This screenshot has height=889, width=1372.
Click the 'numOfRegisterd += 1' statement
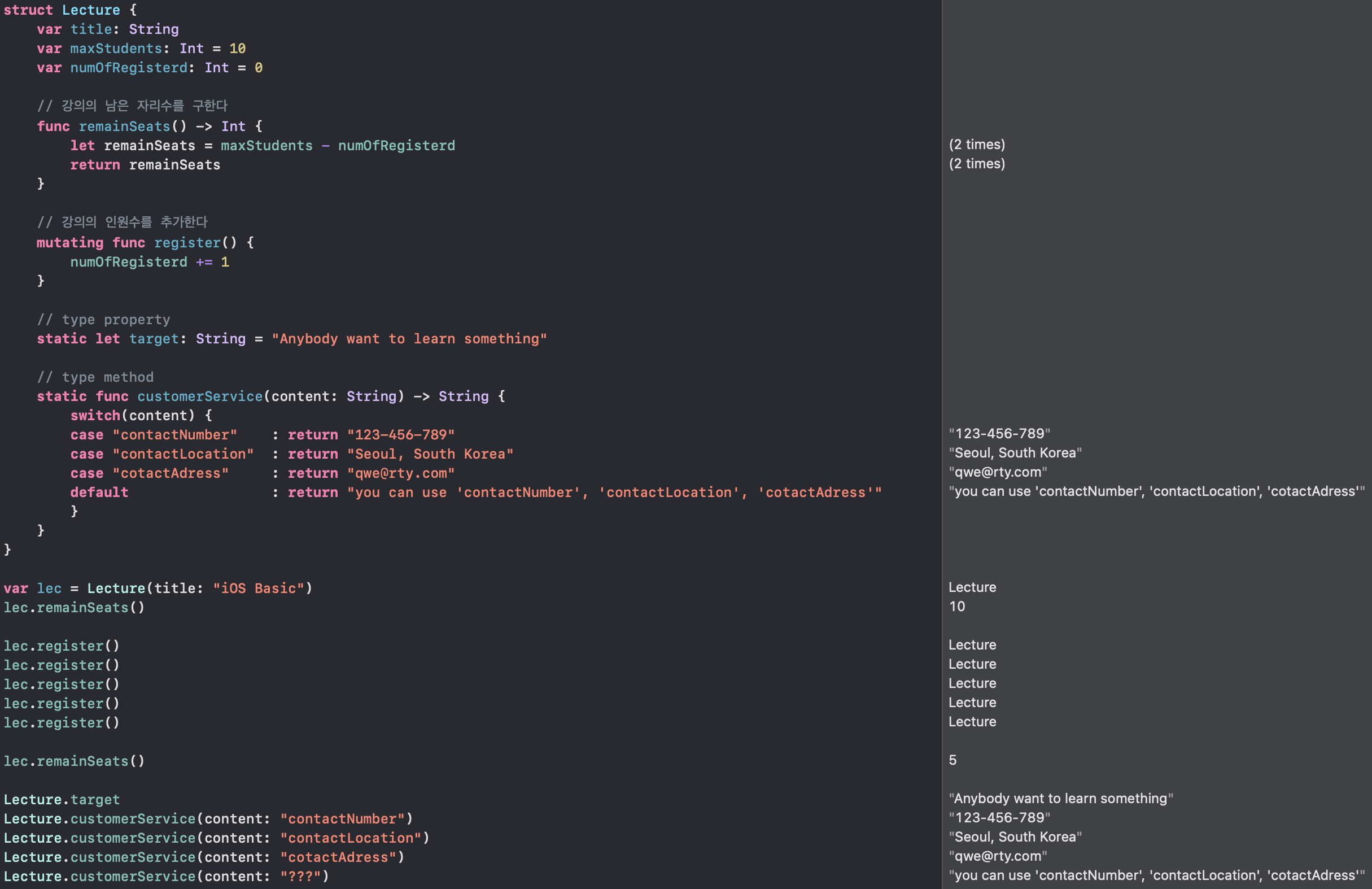click(149, 262)
